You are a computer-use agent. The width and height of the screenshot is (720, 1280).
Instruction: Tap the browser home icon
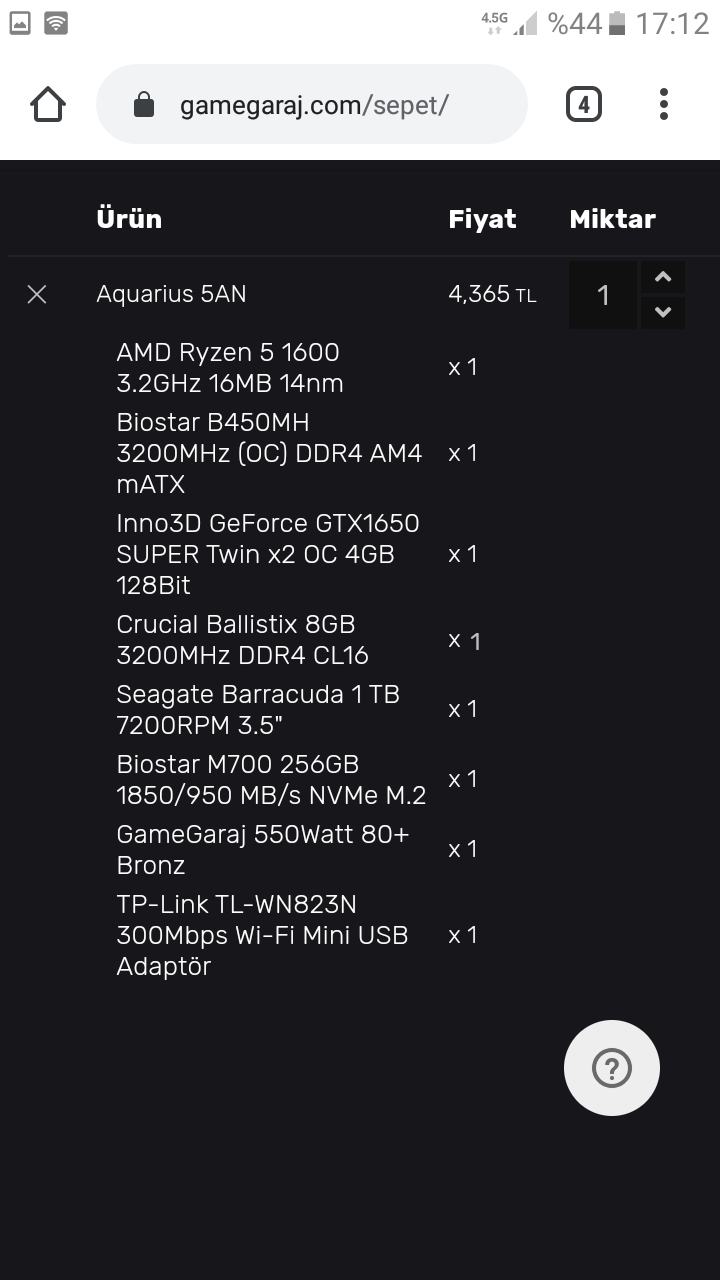tap(48, 104)
